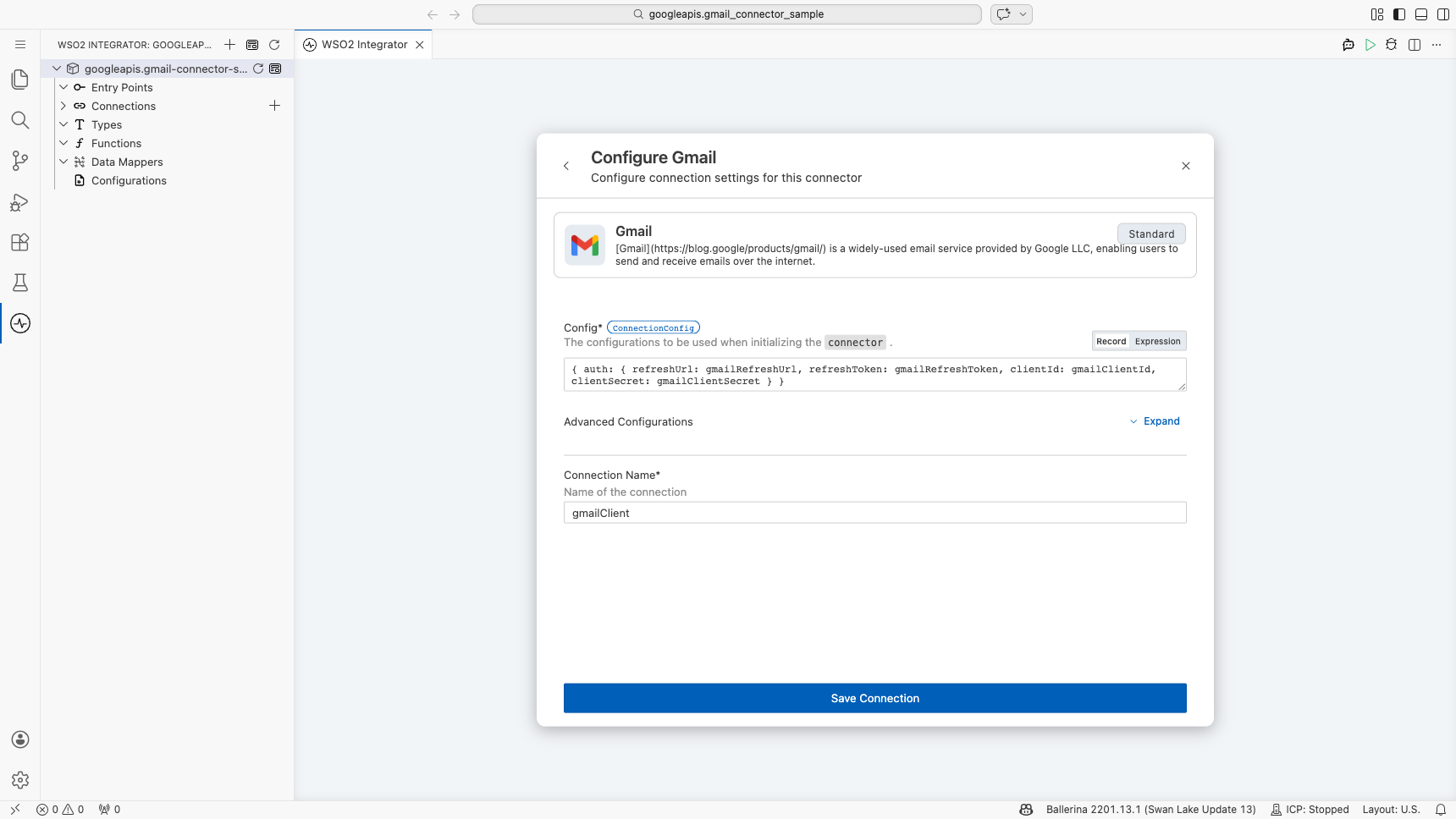The width and height of the screenshot is (1456, 819).
Task: Focus the Connection Name field
Action: (875, 513)
